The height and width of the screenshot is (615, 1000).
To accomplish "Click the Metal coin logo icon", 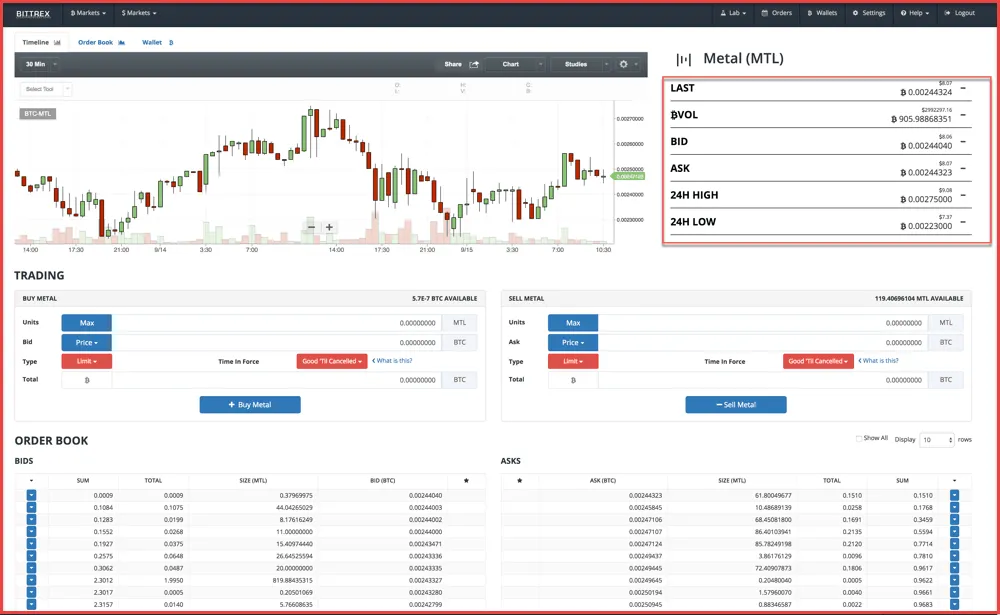I will tap(683, 59).
